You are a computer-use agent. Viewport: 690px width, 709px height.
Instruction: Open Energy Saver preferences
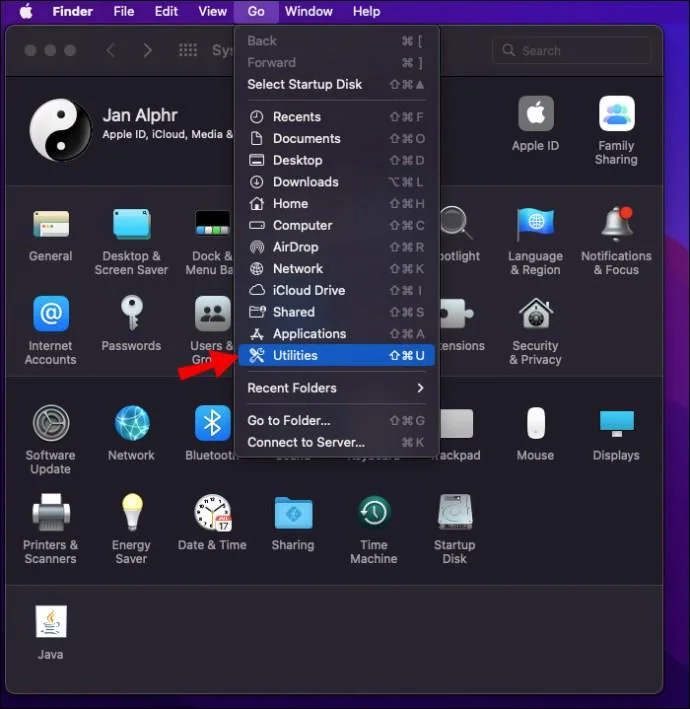coord(131,529)
